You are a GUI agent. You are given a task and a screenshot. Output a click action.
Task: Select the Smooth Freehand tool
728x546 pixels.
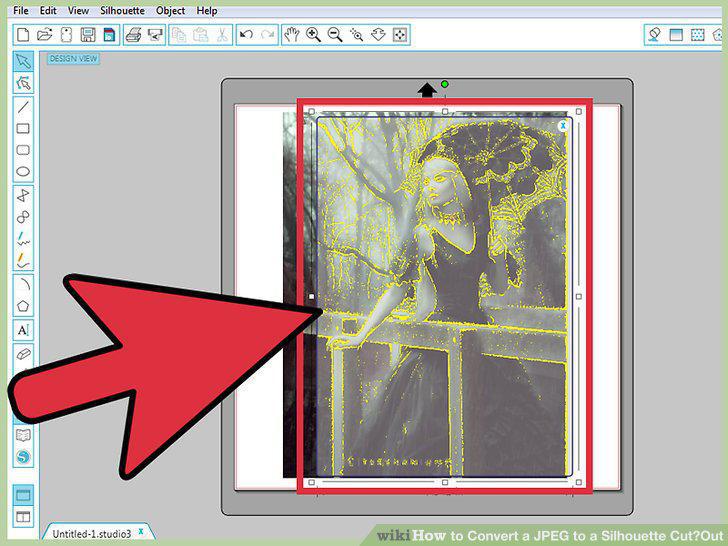[x=23, y=260]
